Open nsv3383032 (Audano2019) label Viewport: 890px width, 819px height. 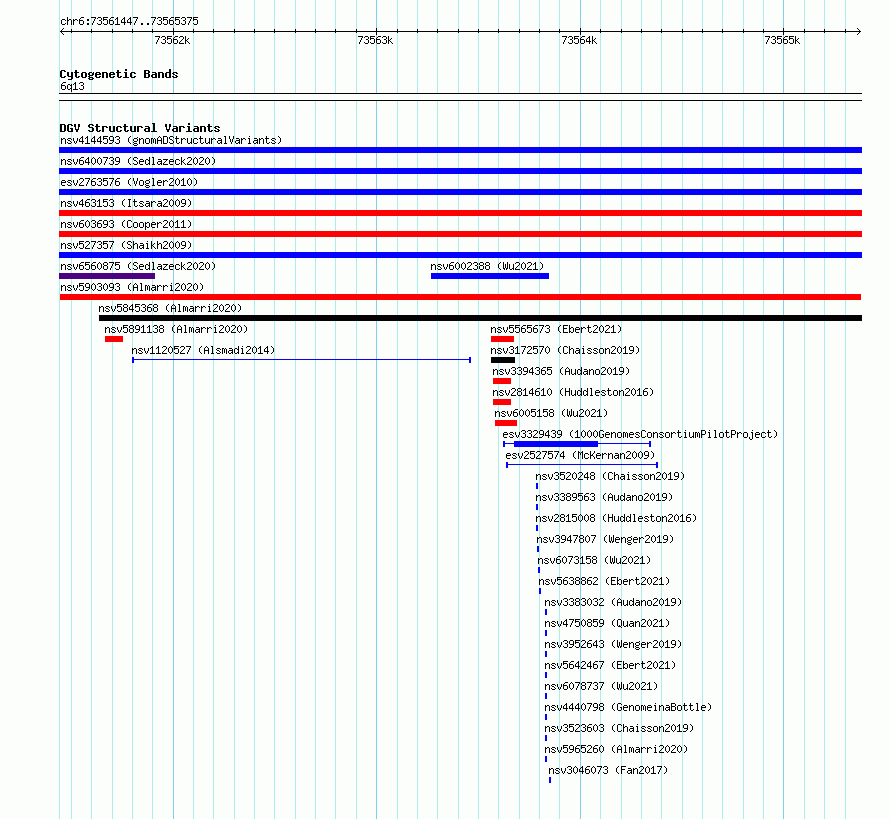tap(613, 602)
